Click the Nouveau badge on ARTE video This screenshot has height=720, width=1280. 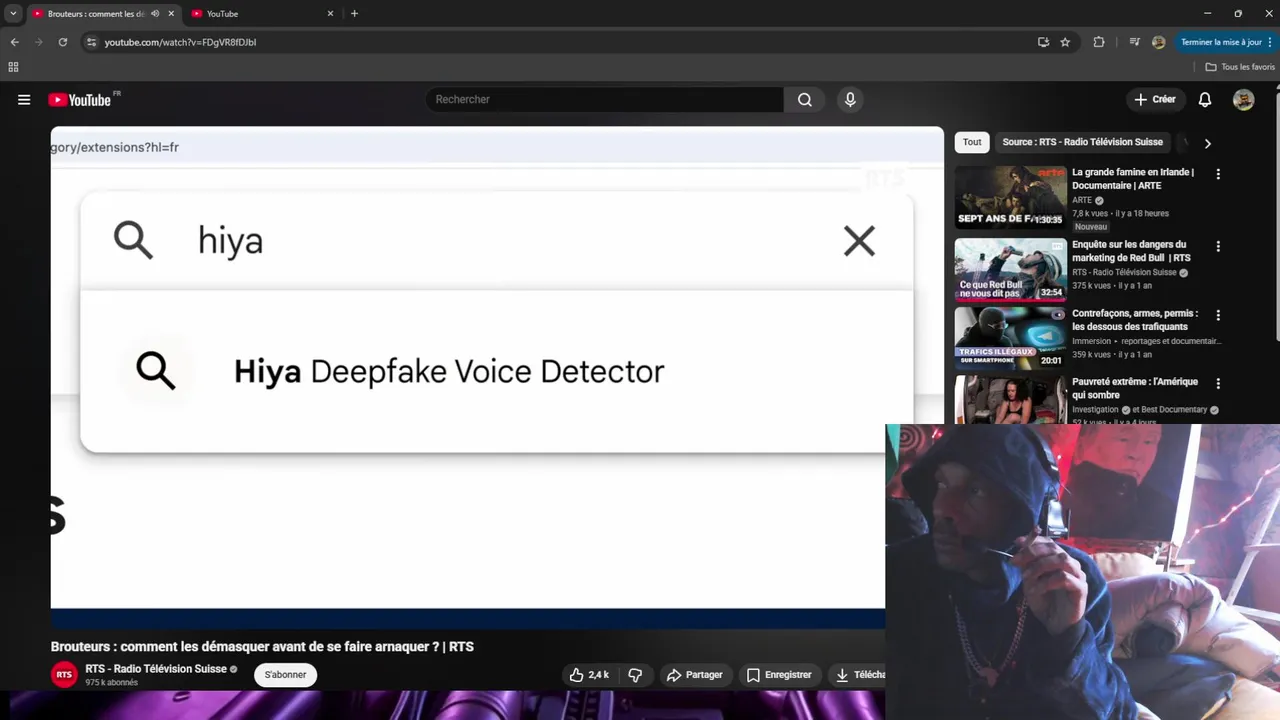[1091, 227]
